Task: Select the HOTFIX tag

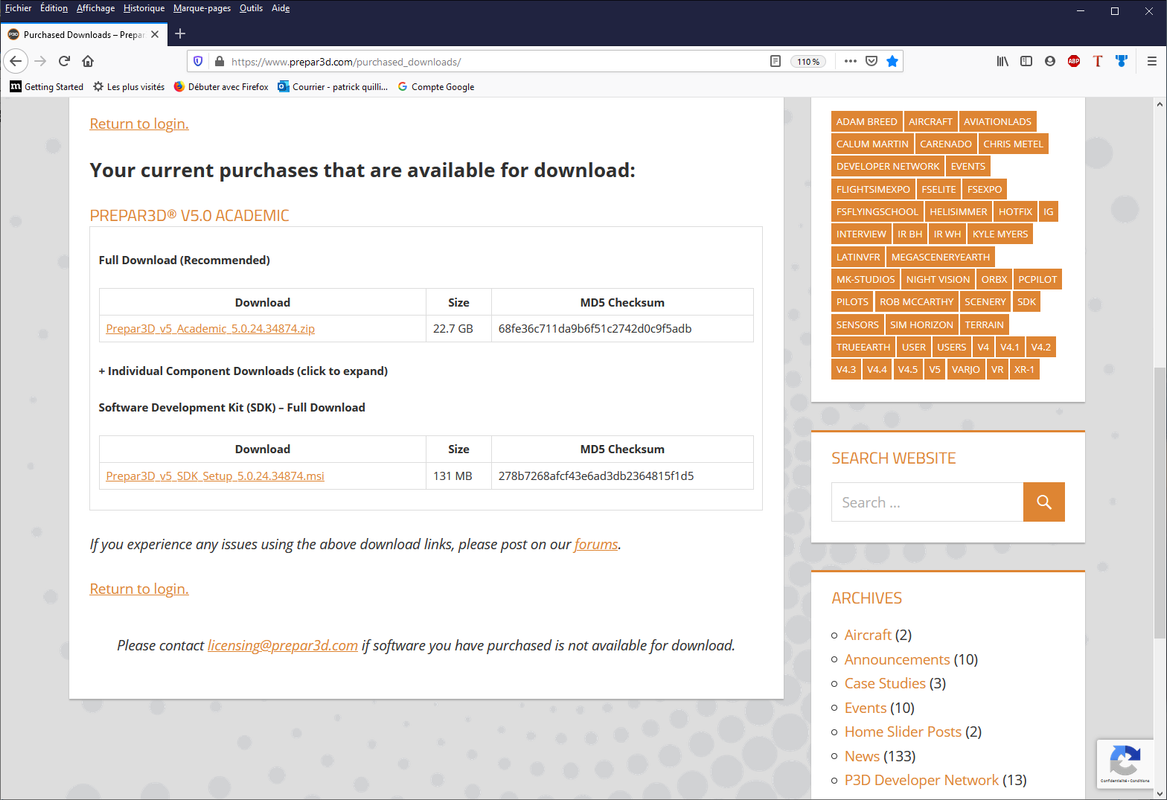Action: pos(1015,211)
